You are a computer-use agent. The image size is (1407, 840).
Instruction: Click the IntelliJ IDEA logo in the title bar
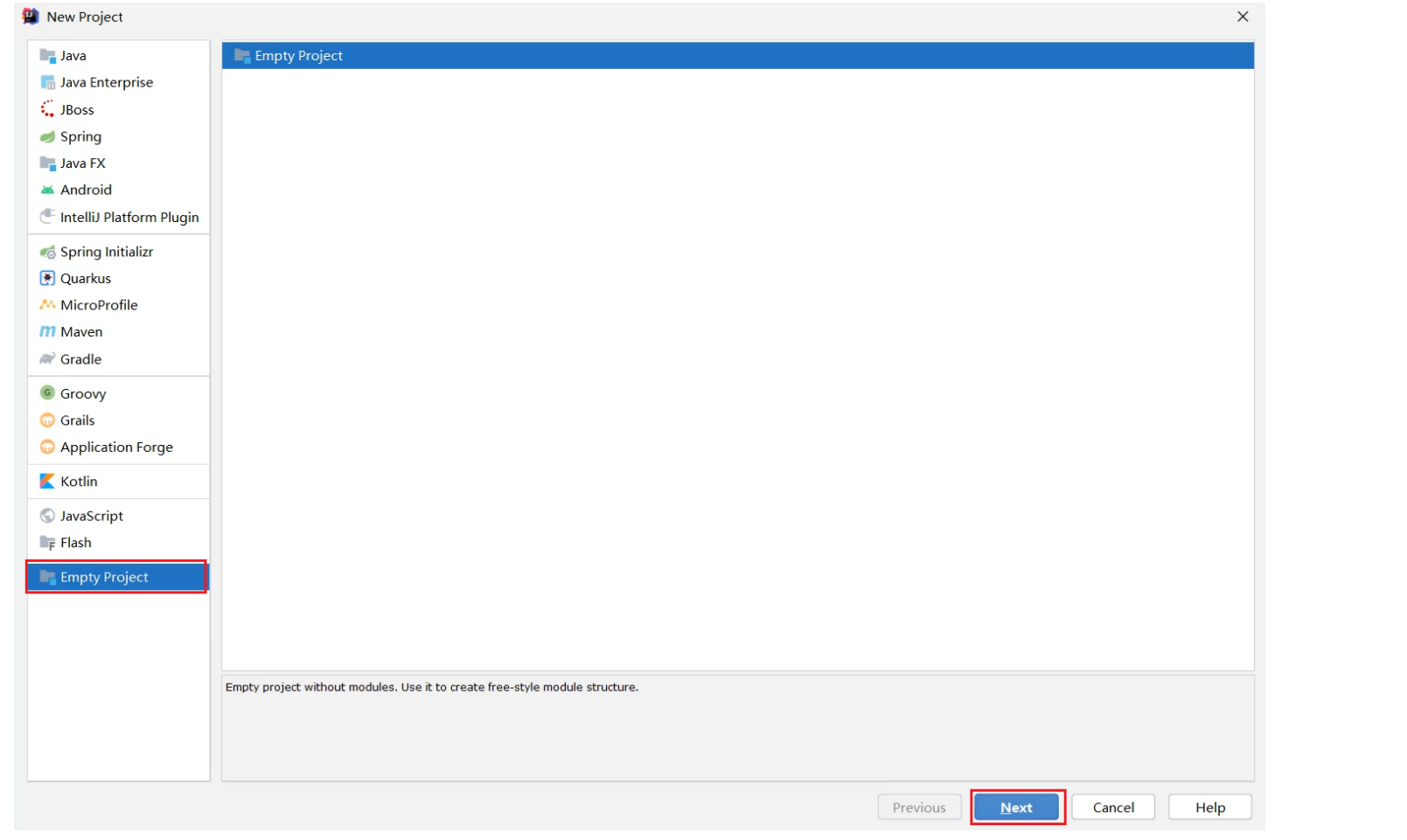tap(31, 17)
